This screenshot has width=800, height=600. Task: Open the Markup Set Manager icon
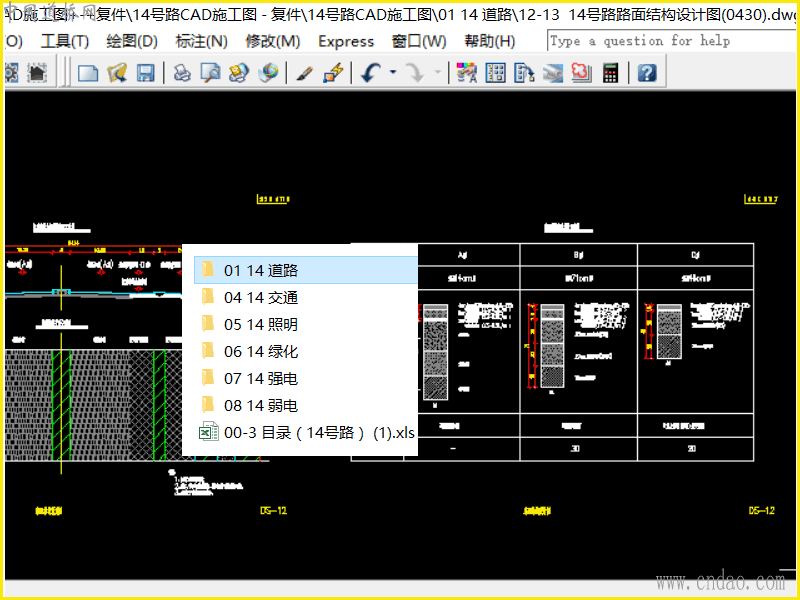click(x=582, y=73)
